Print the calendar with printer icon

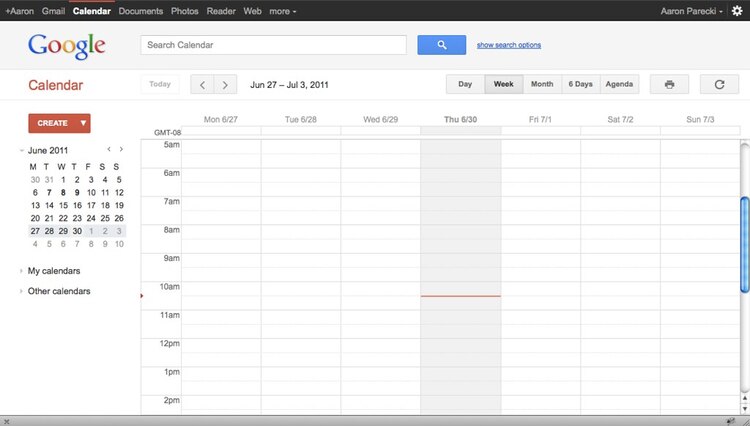click(669, 84)
